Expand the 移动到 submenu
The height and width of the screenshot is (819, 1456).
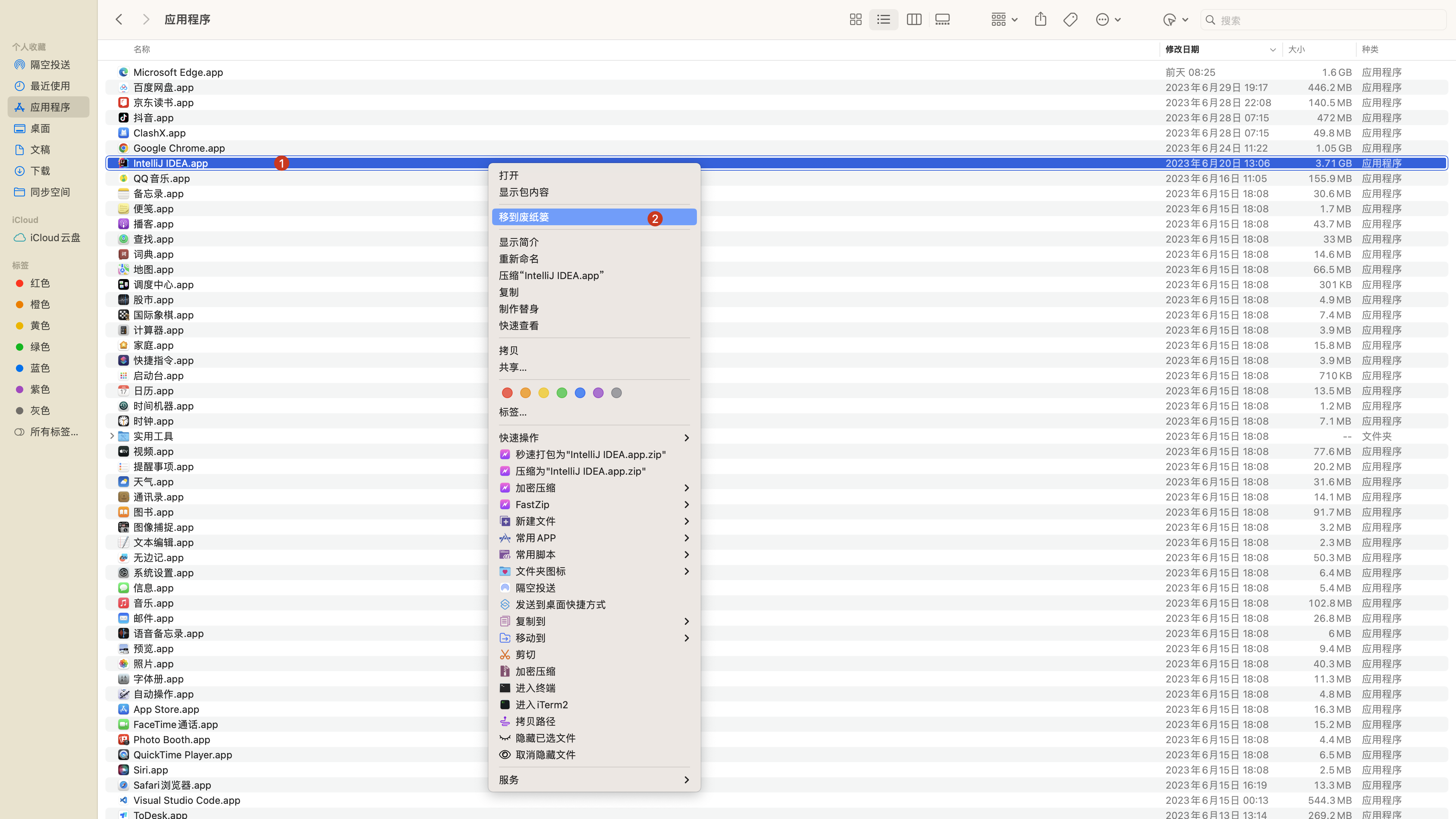(x=594, y=637)
